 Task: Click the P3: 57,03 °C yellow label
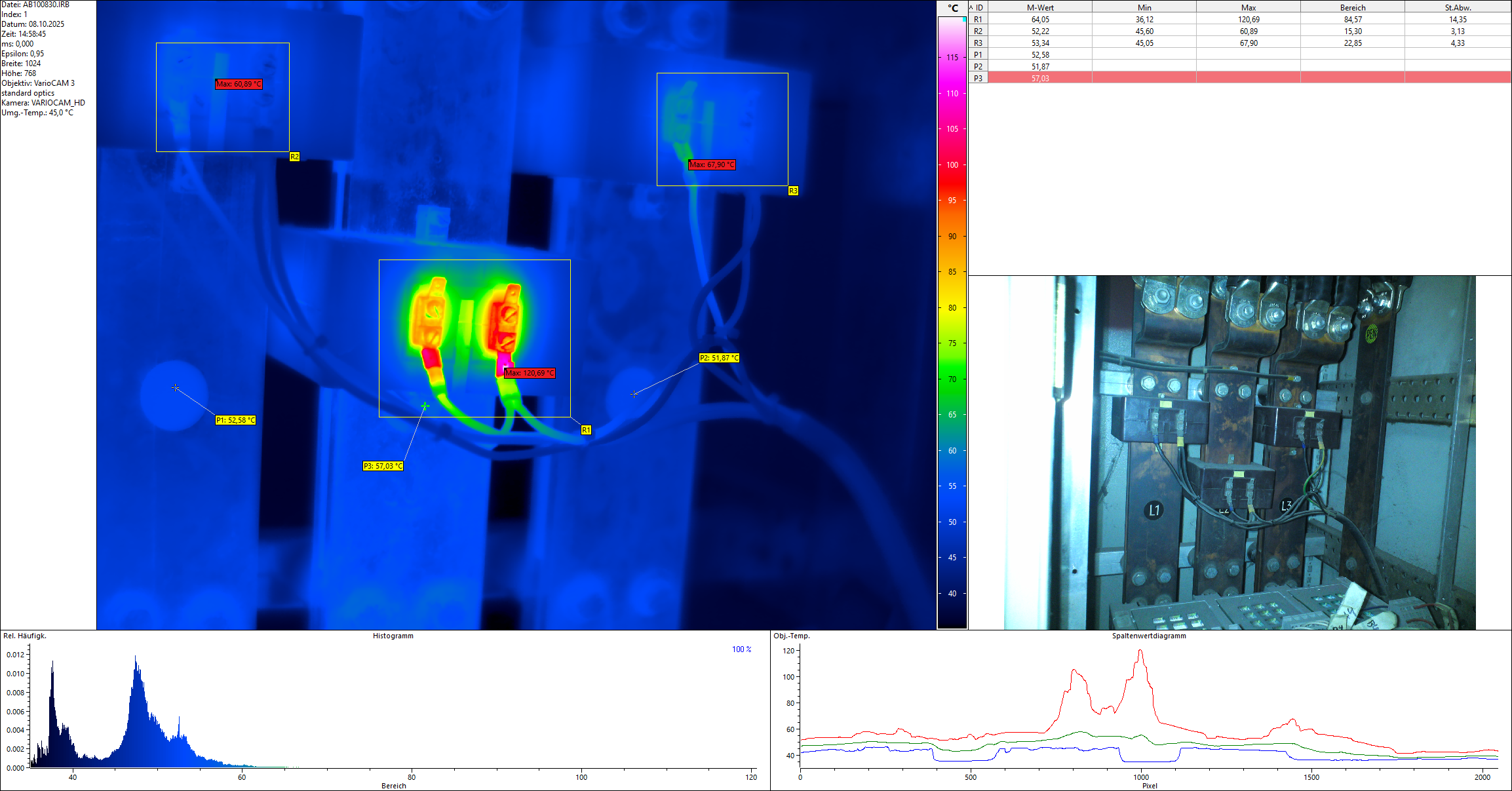pos(383,466)
